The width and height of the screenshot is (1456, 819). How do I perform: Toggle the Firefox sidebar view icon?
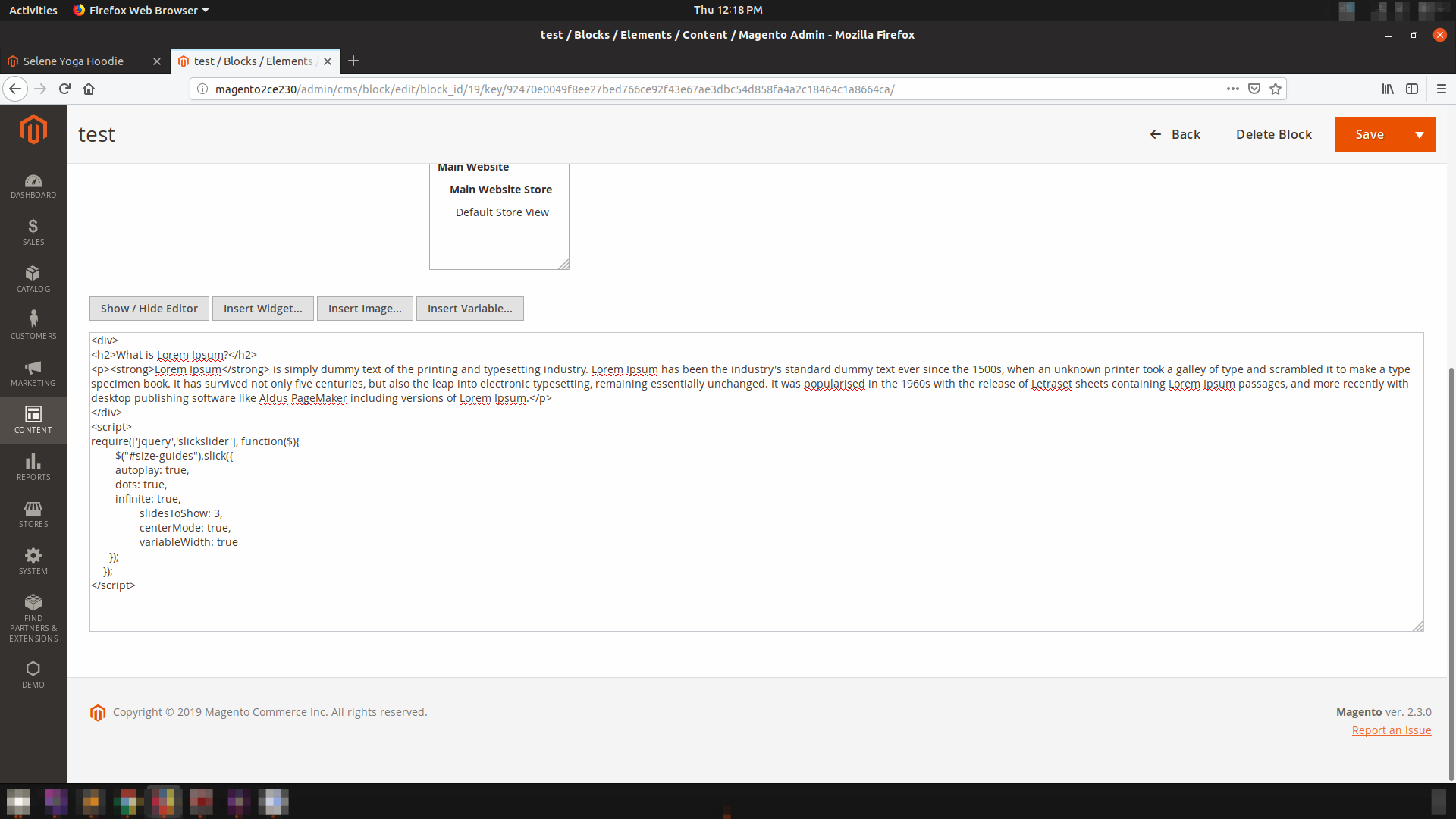pyautogui.click(x=1412, y=89)
